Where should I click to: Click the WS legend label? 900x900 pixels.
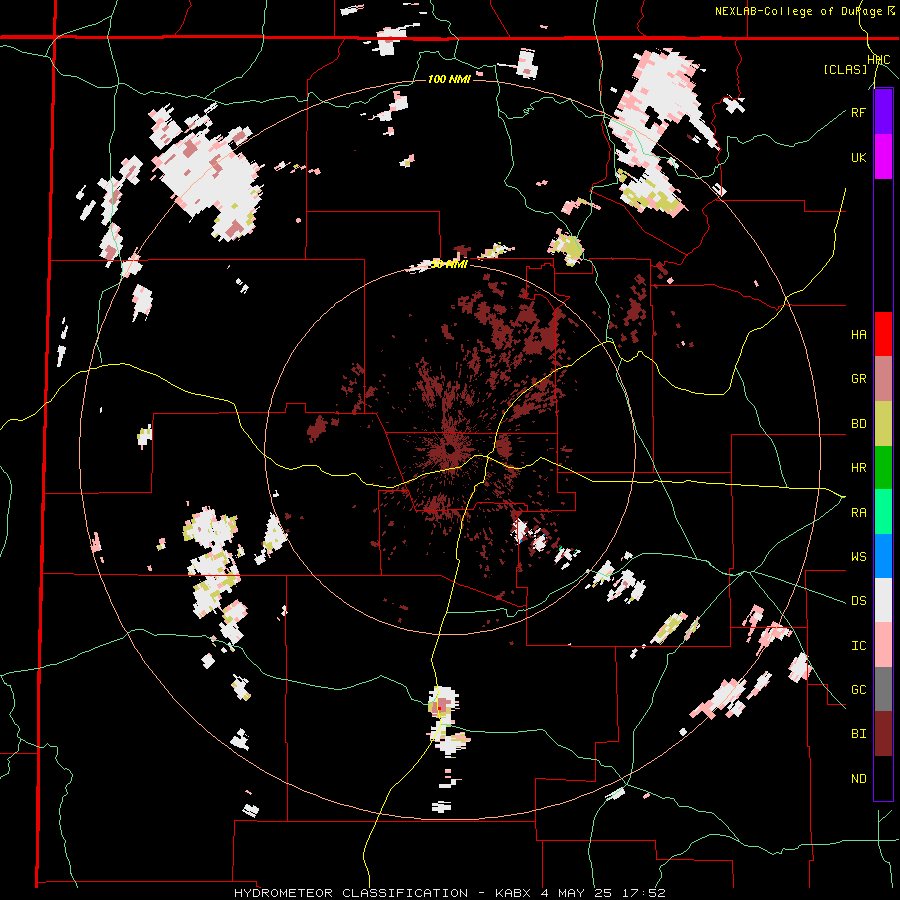tap(858, 557)
